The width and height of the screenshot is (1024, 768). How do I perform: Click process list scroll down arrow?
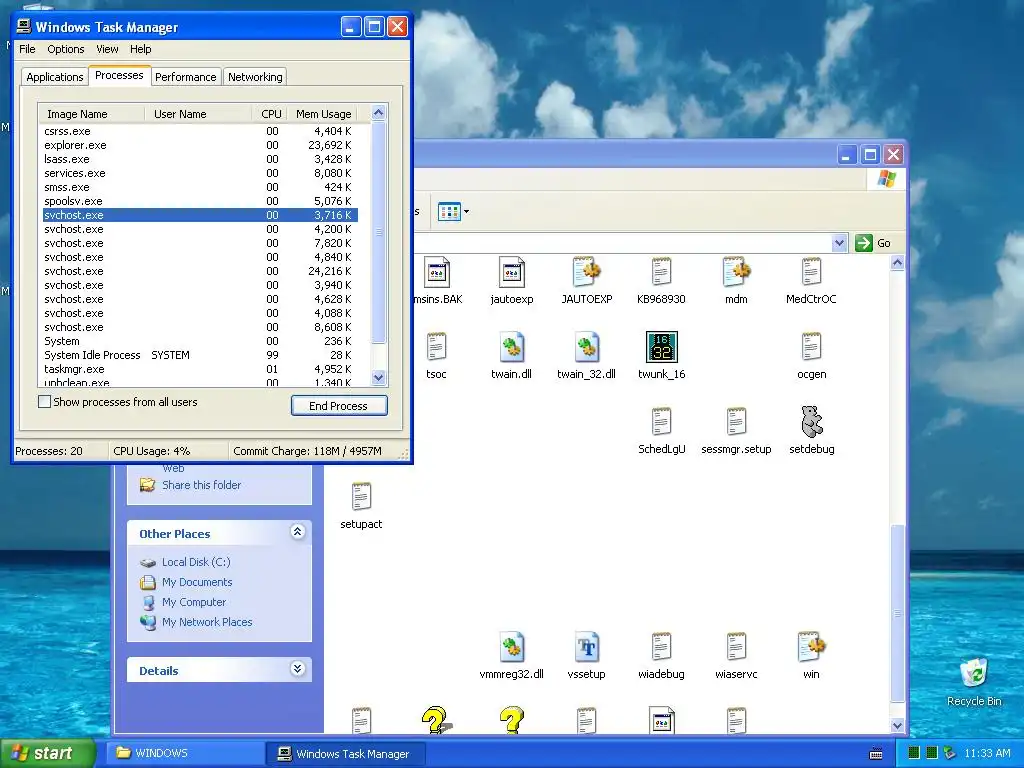378,377
